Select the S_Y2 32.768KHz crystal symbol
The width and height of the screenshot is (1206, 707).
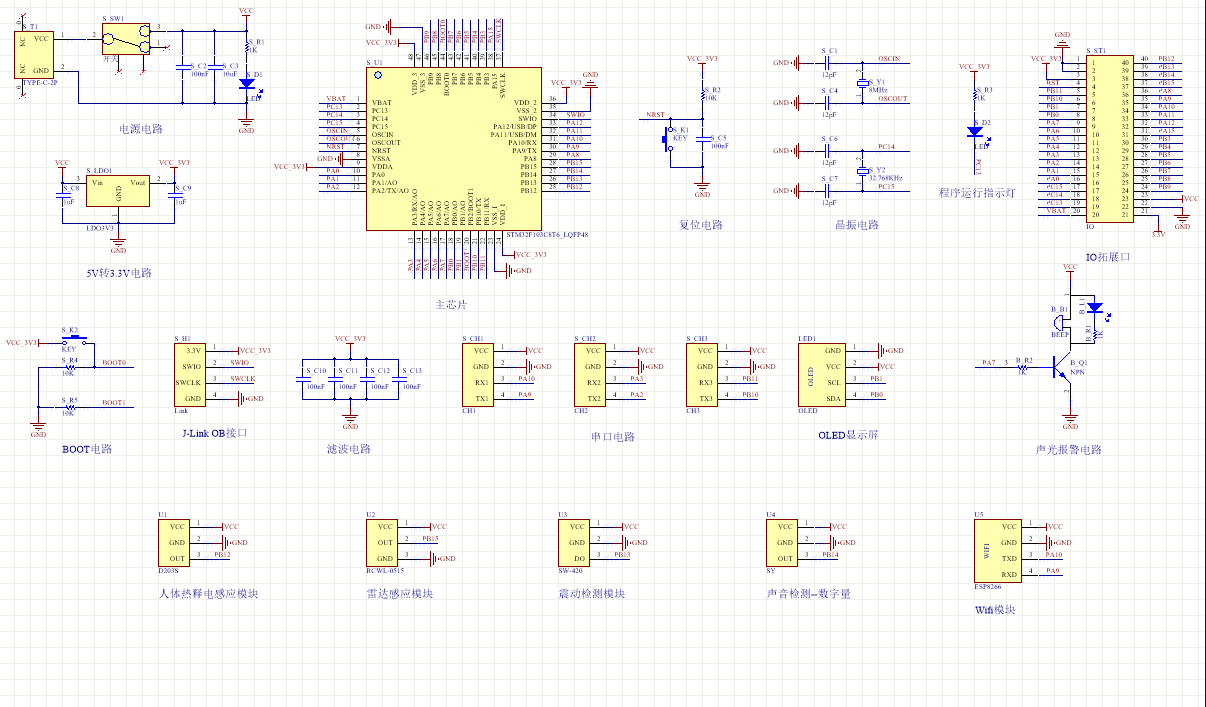coord(861,172)
